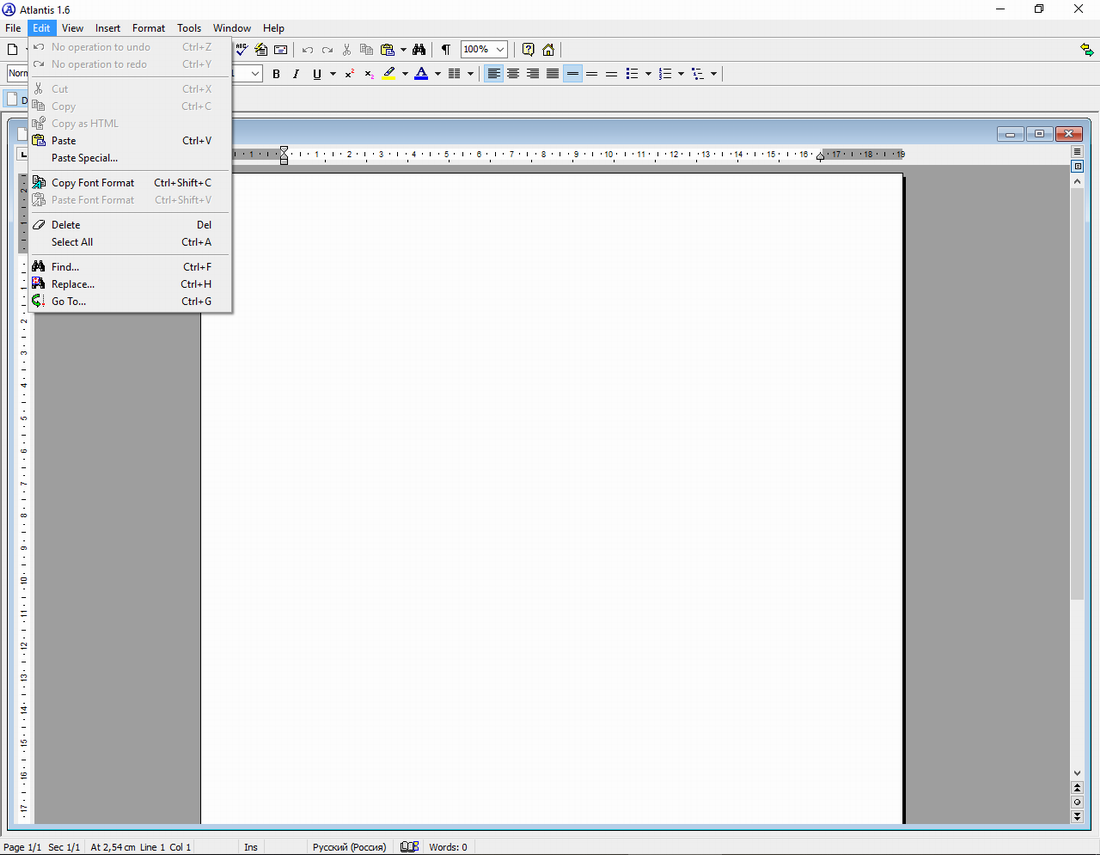This screenshot has height=855, width=1100.
Task: Click inside the blank document page
Action: [551, 498]
